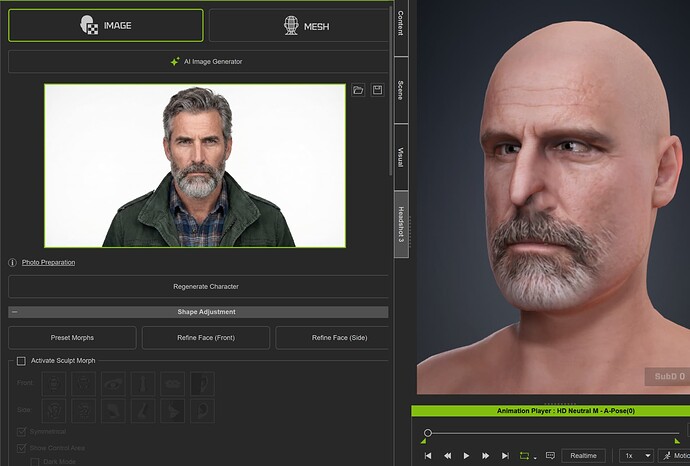Switch to the Visual side tab
The width and height of the screenshot is (690, 466).
tap(401, 157)
